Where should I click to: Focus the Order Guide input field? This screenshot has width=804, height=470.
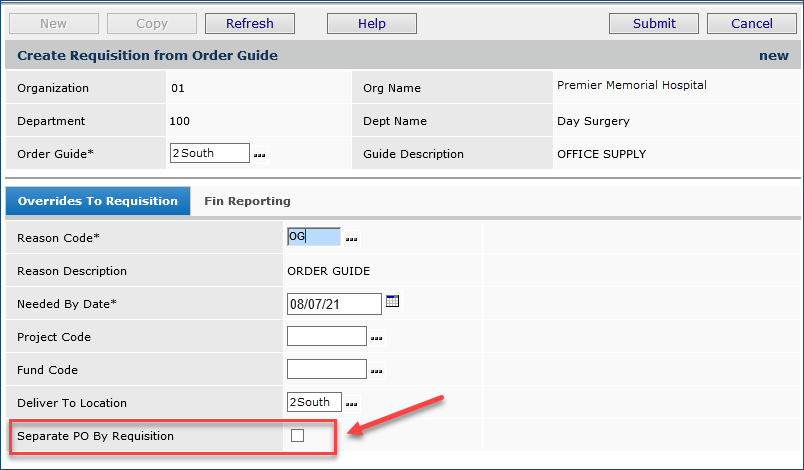pyautogui.click(x=210, y=153)
